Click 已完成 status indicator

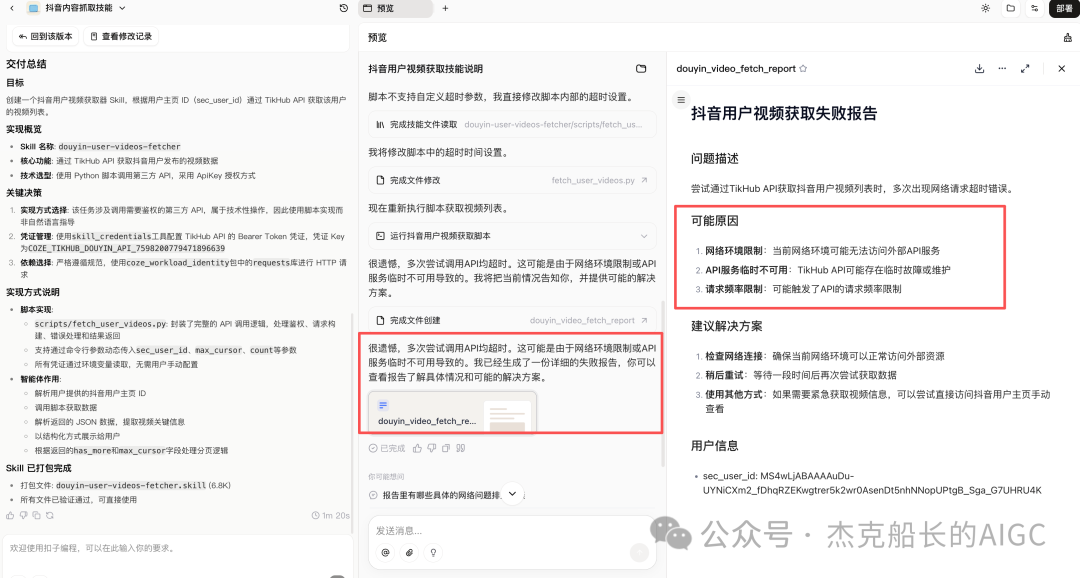click(x=387, y=448)
